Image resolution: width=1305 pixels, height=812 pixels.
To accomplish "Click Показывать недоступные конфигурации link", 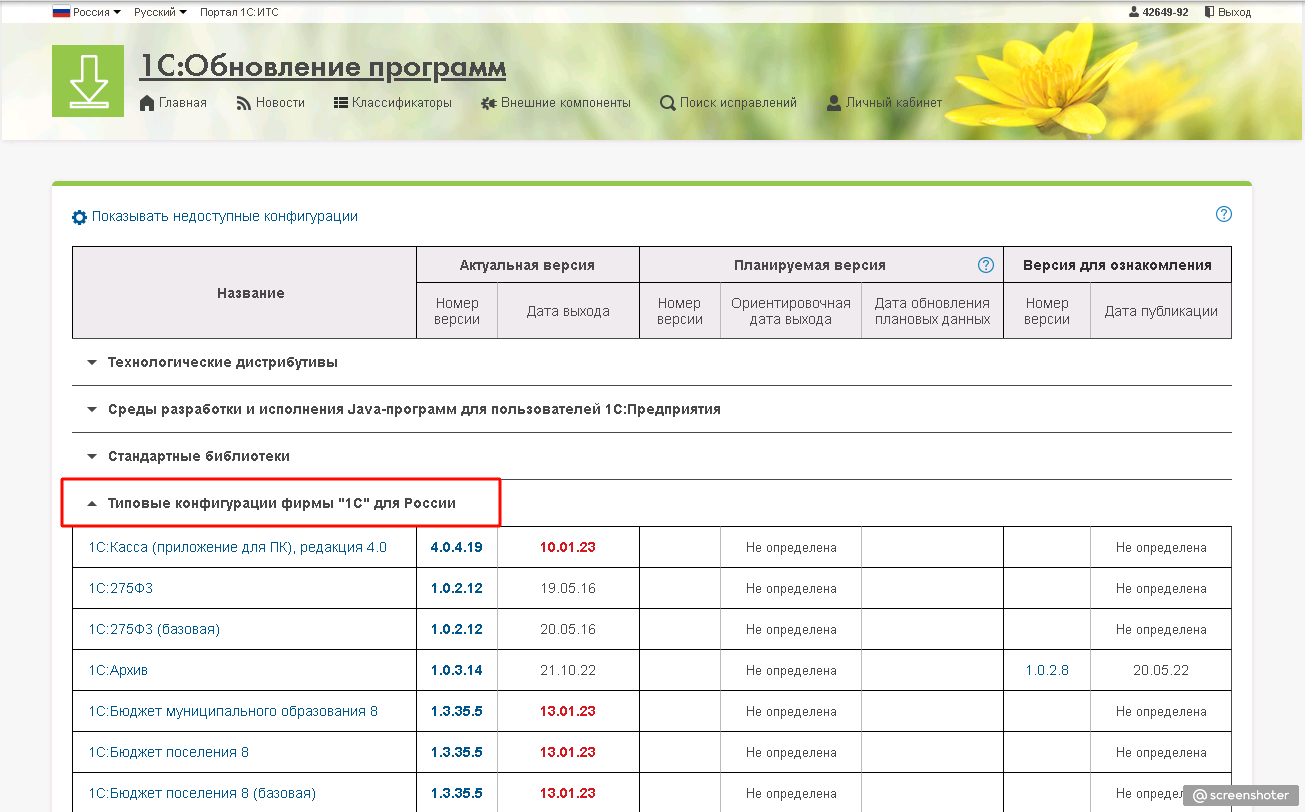I will (x=225, y=216).
